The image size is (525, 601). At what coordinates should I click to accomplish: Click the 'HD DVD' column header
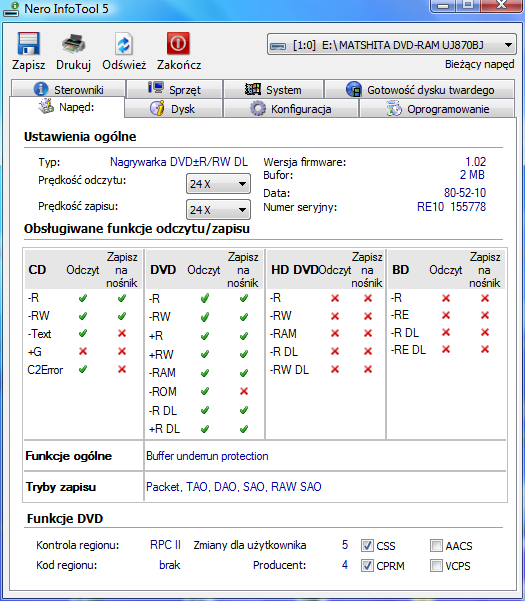[x=294, y=270]
